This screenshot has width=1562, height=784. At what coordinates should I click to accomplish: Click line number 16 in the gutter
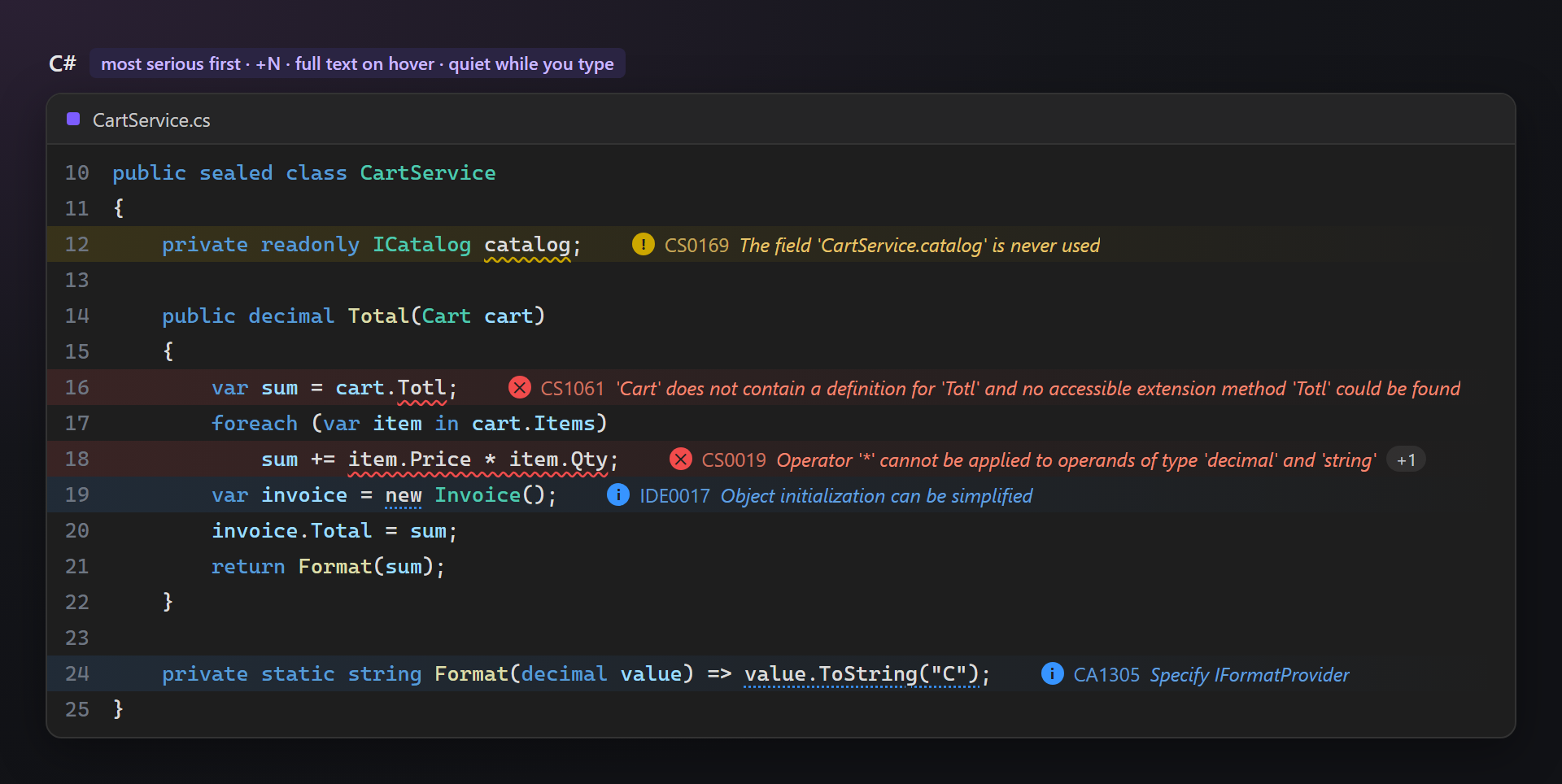click(76, 387)
